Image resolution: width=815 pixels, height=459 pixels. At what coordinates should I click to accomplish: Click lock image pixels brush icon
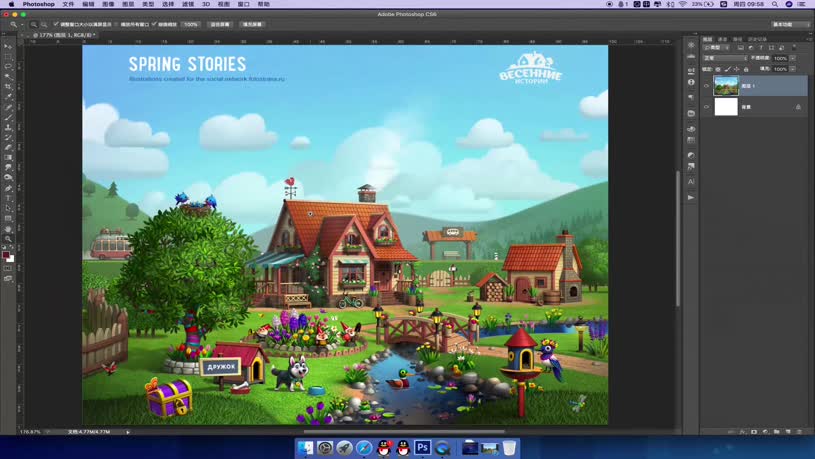728,69
